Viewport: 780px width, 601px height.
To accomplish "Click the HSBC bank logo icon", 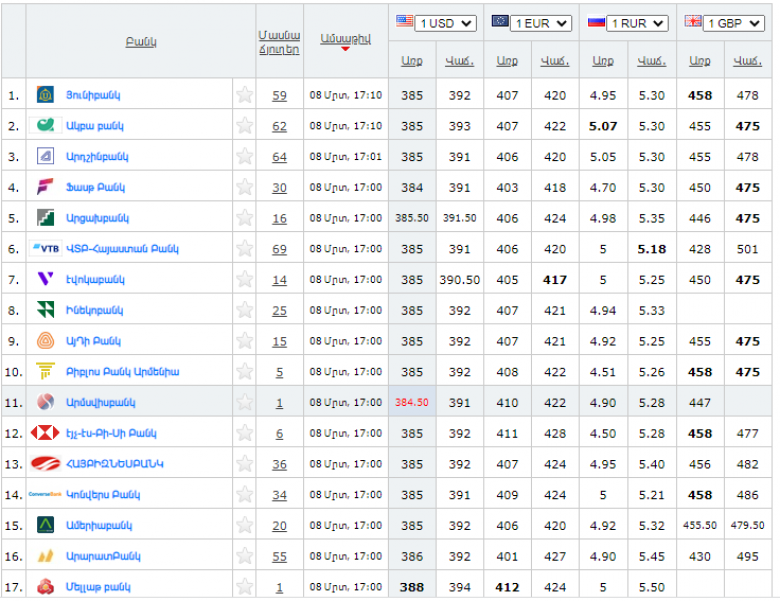I will click(45, 433).
